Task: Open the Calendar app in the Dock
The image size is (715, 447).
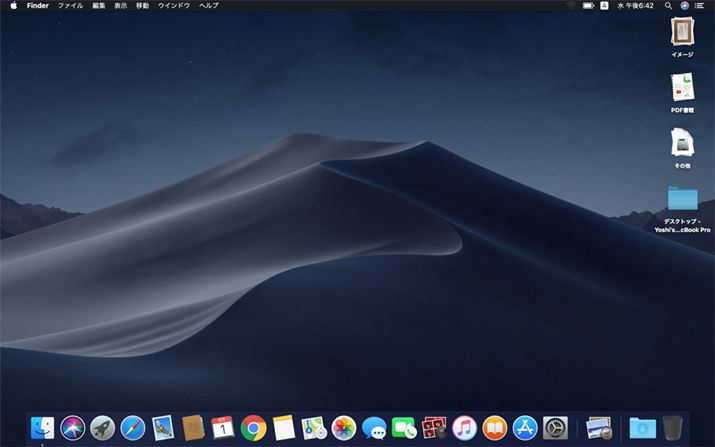Action: pos(223,428)
